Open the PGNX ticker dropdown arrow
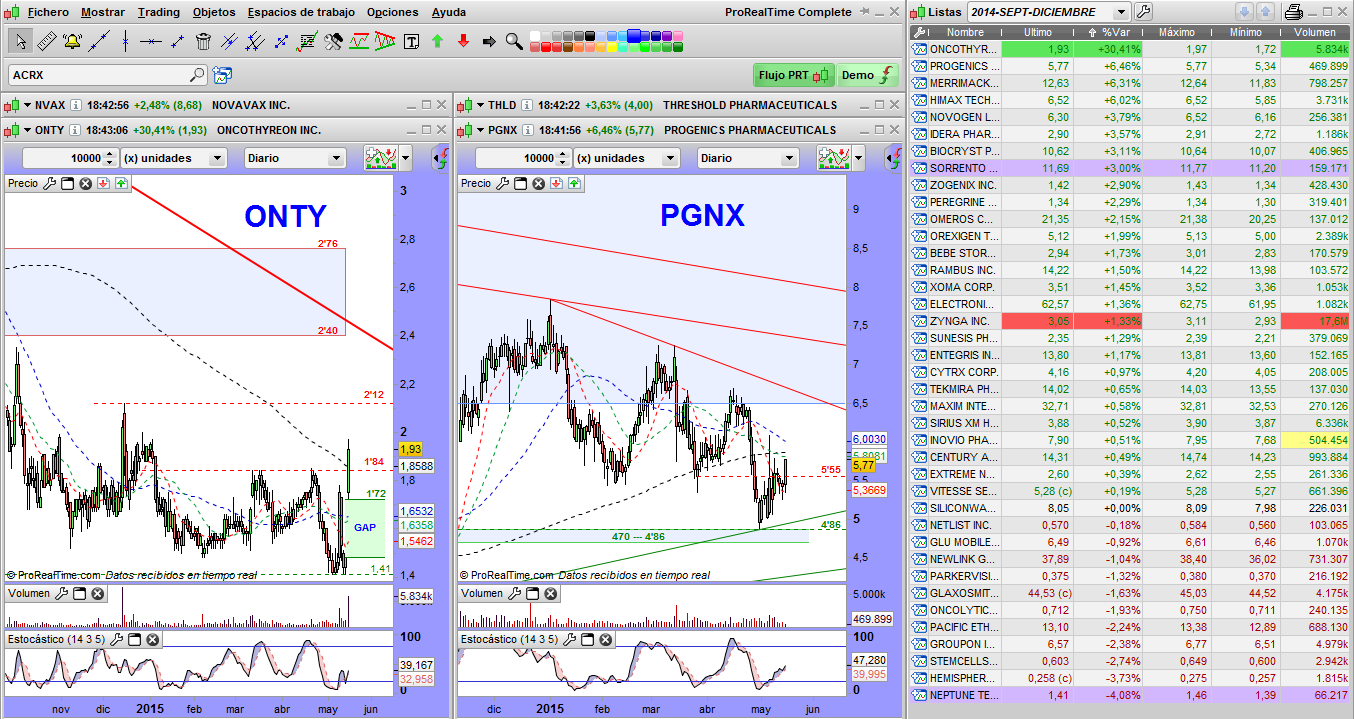This screenshot has height=719, width=1354. point(481,130)
